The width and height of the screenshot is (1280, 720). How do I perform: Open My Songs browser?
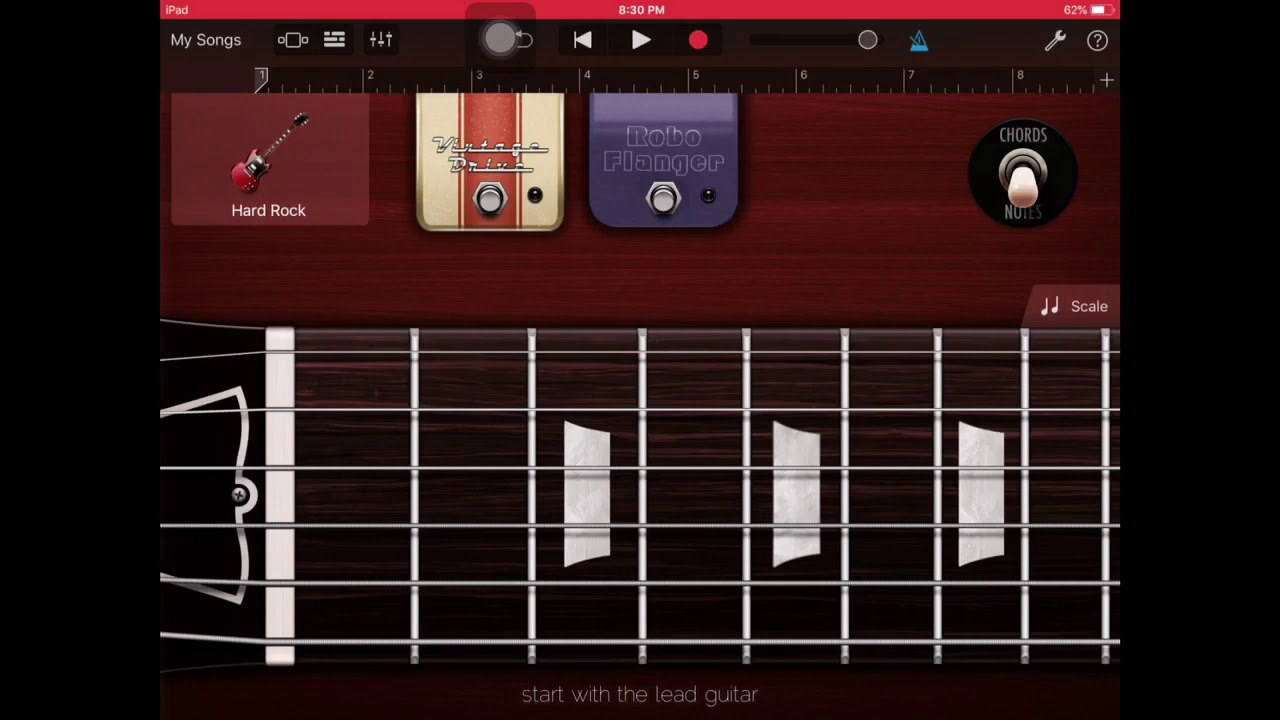205,40
